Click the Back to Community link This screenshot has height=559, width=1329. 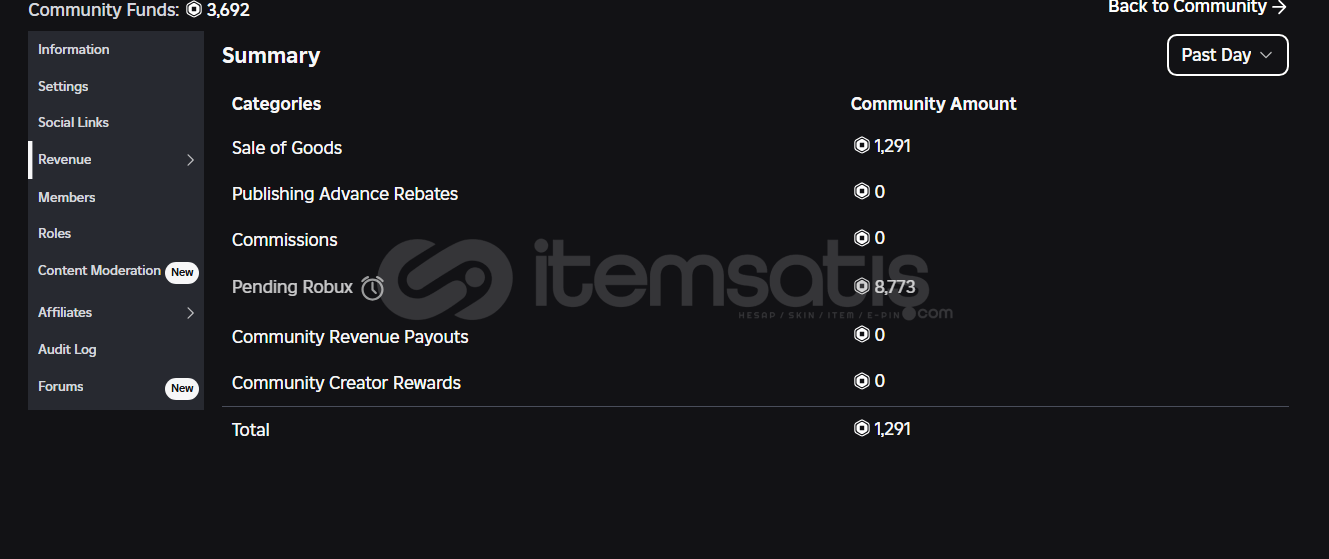(1197, 8)
